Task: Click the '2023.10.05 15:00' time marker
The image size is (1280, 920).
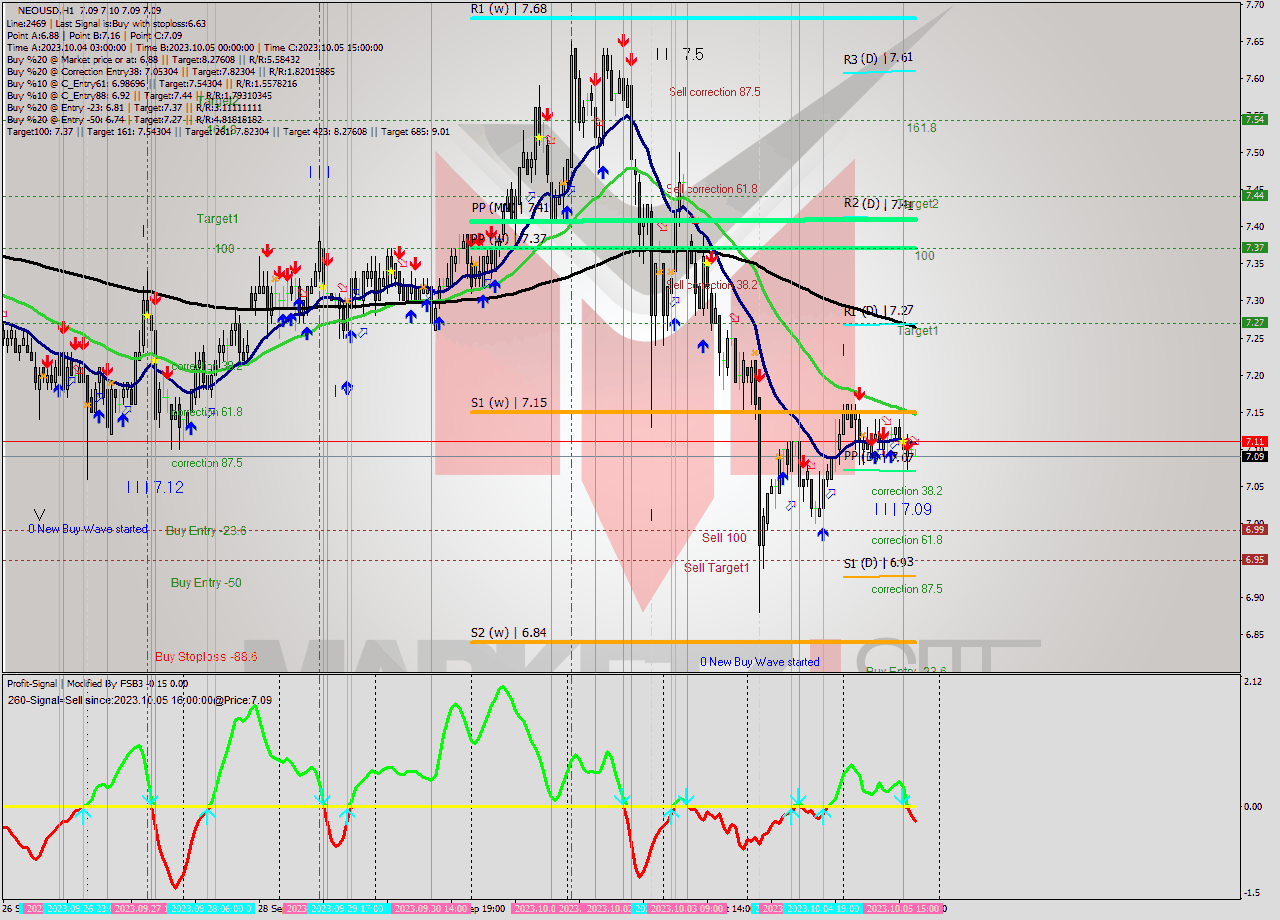Action: tap(904, 909)
